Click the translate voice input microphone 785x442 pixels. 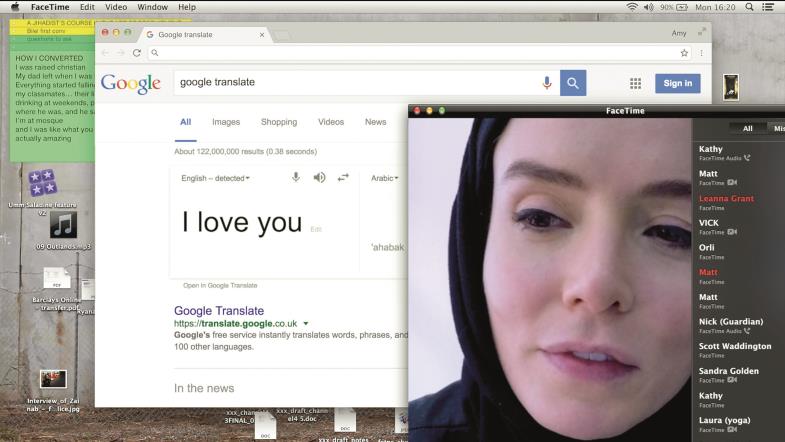point(296,178)
